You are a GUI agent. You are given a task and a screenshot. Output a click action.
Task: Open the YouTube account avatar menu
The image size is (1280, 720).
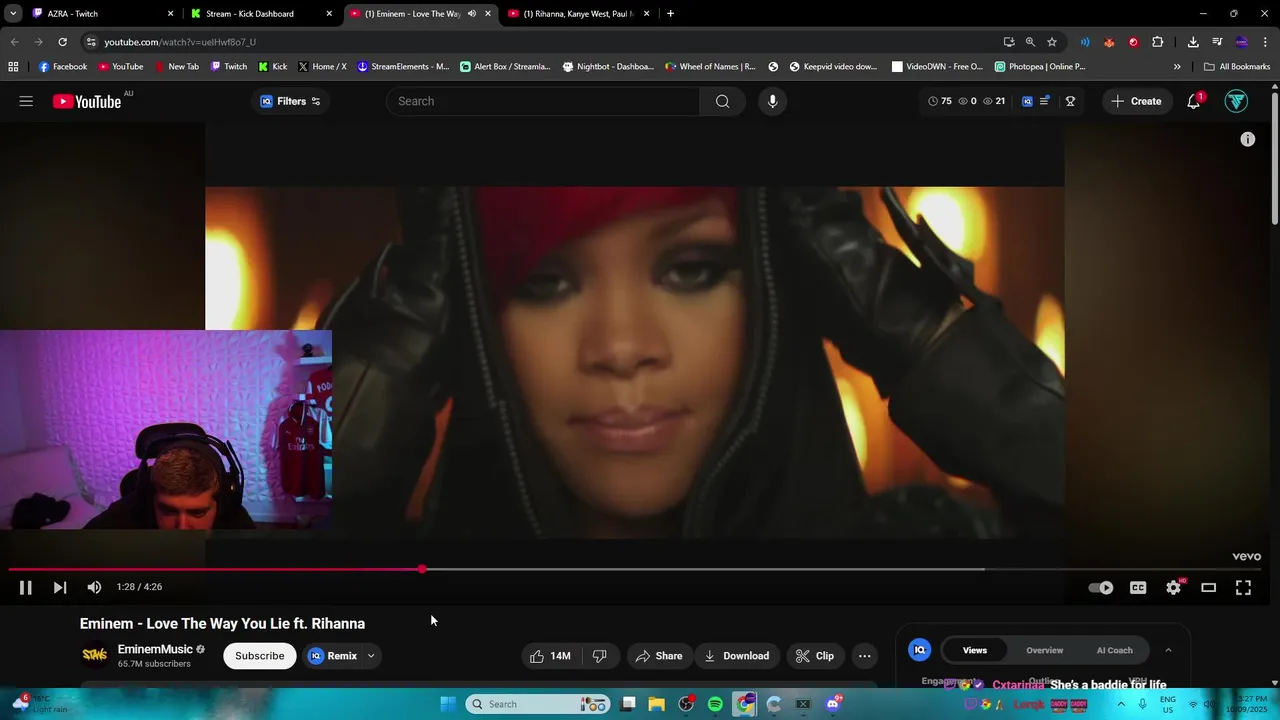point(1237,101)
